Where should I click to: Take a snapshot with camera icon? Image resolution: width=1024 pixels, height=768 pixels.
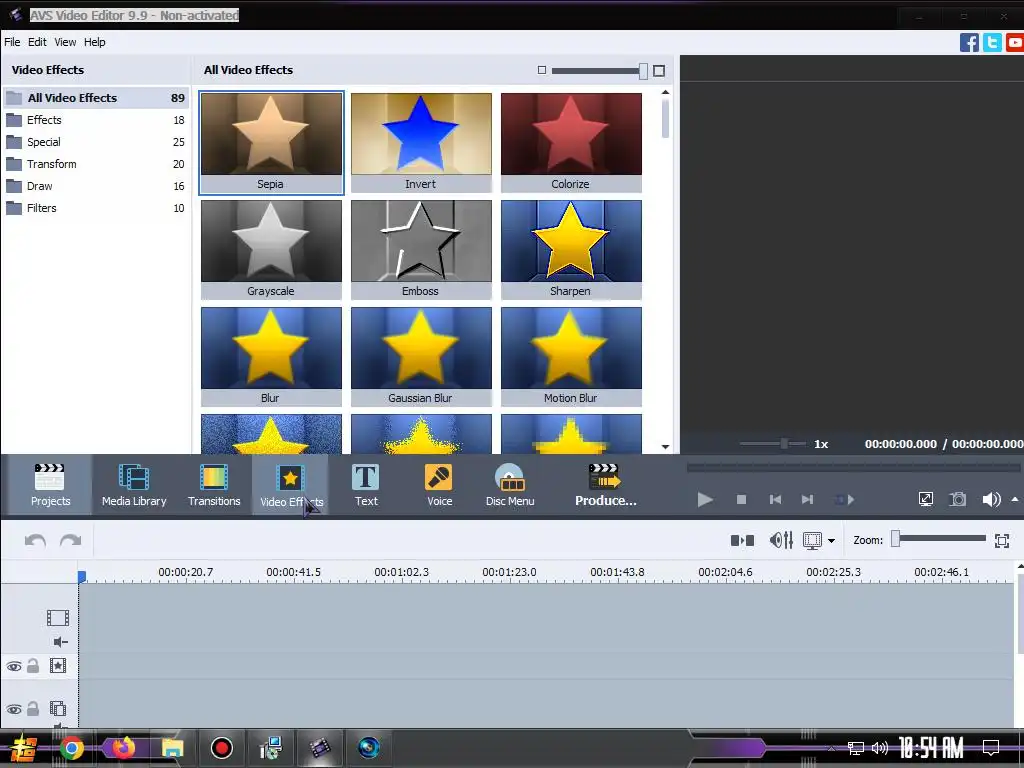[957, 500]
